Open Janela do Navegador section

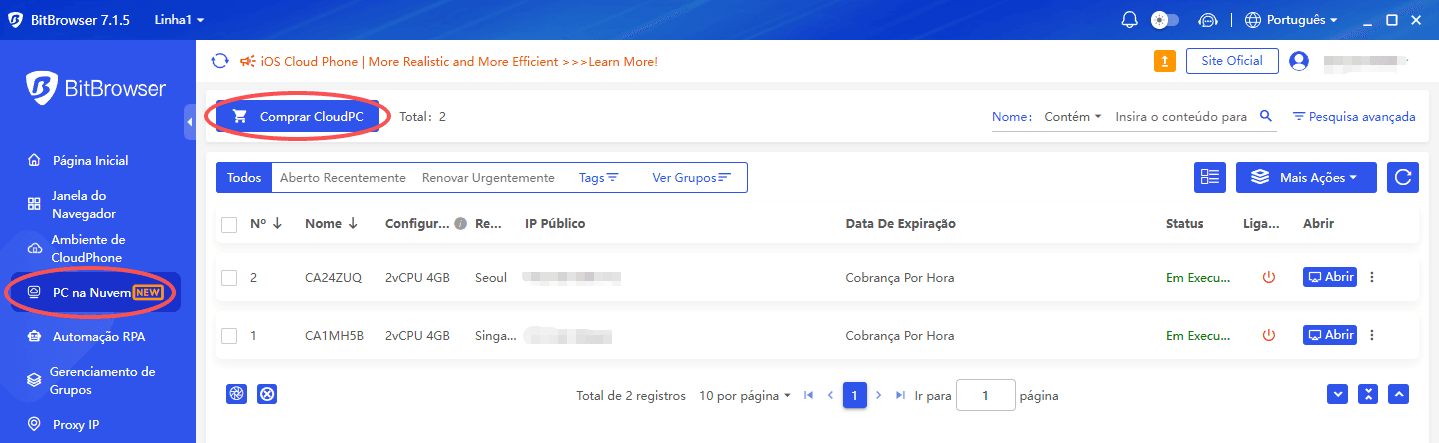tap(84, 204)
